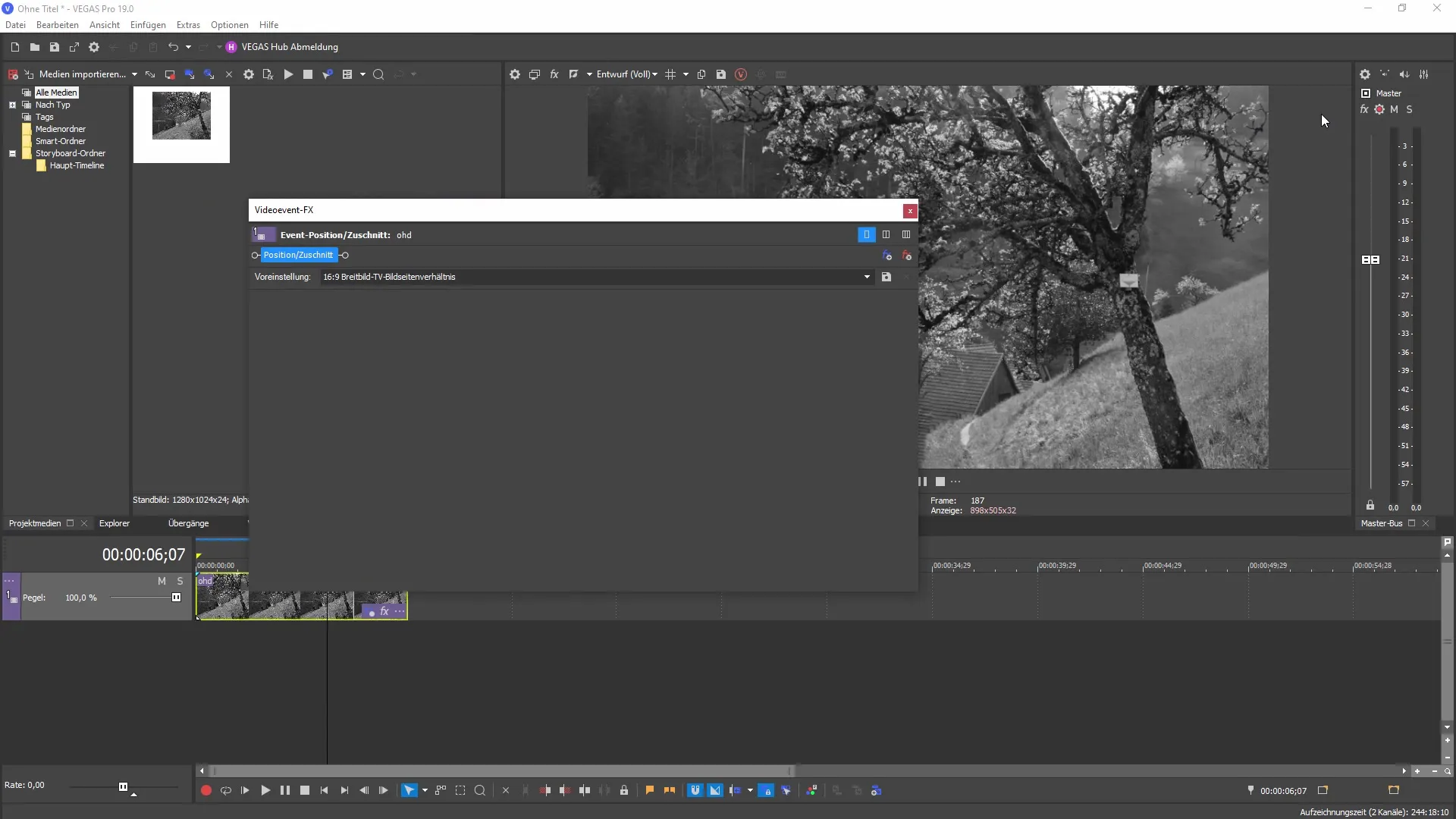
Task: Open the Entwurf (Voll) preview quality dropdown
Action: (626, 74)
